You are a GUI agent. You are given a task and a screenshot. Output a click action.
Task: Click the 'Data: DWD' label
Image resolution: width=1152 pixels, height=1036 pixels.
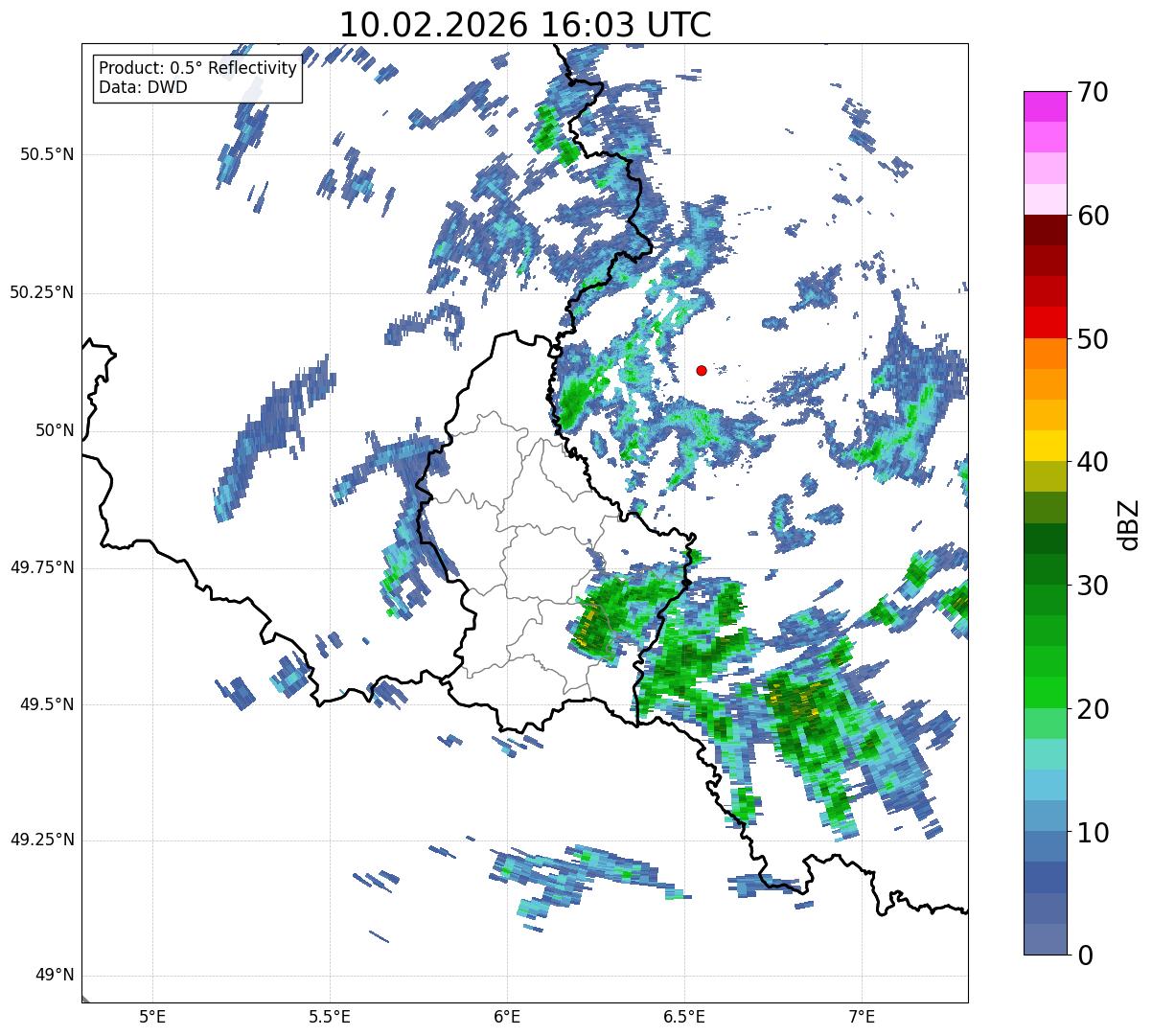143,87
